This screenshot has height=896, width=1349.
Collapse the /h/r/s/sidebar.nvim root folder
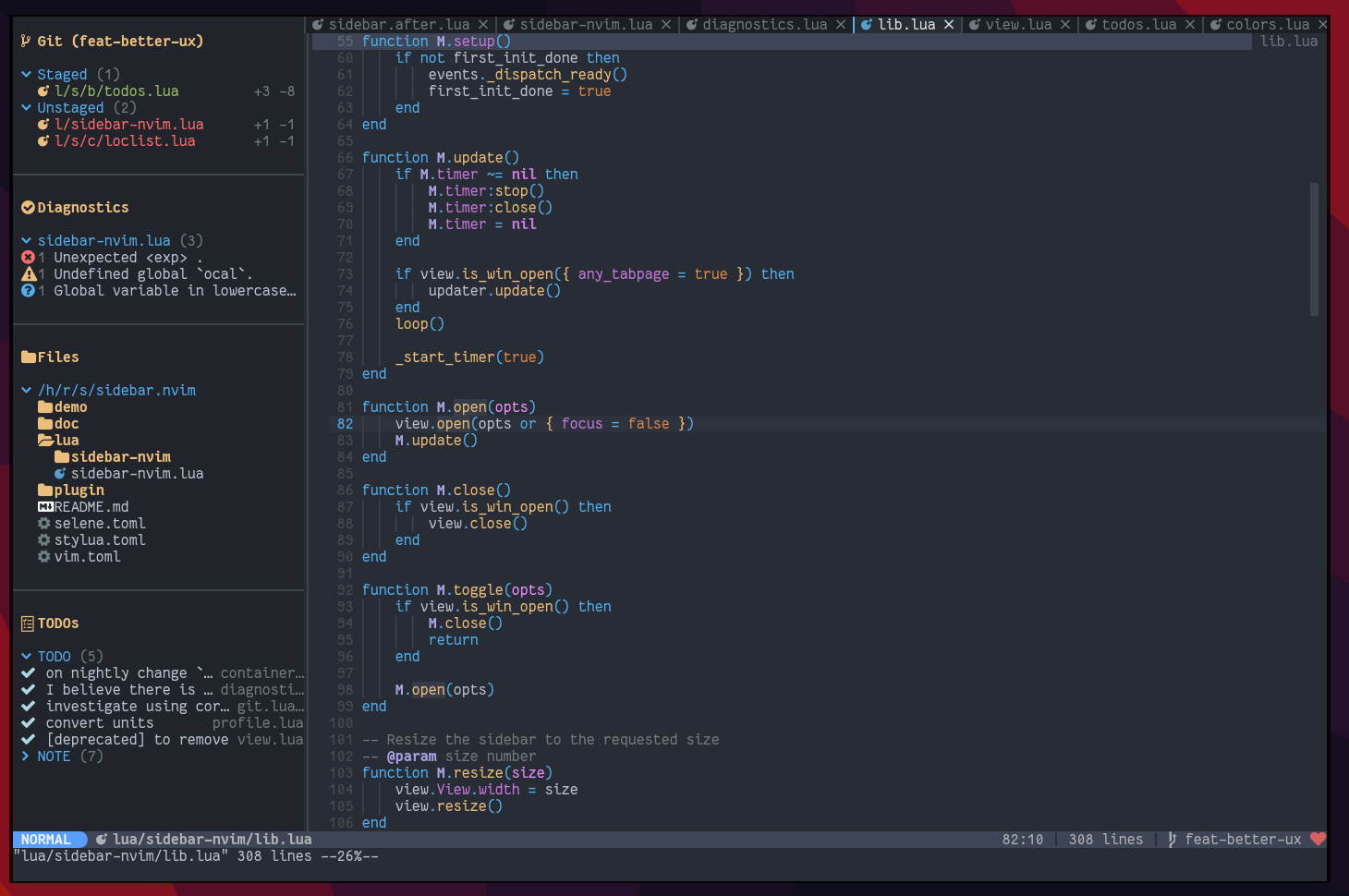click(26, 391)
